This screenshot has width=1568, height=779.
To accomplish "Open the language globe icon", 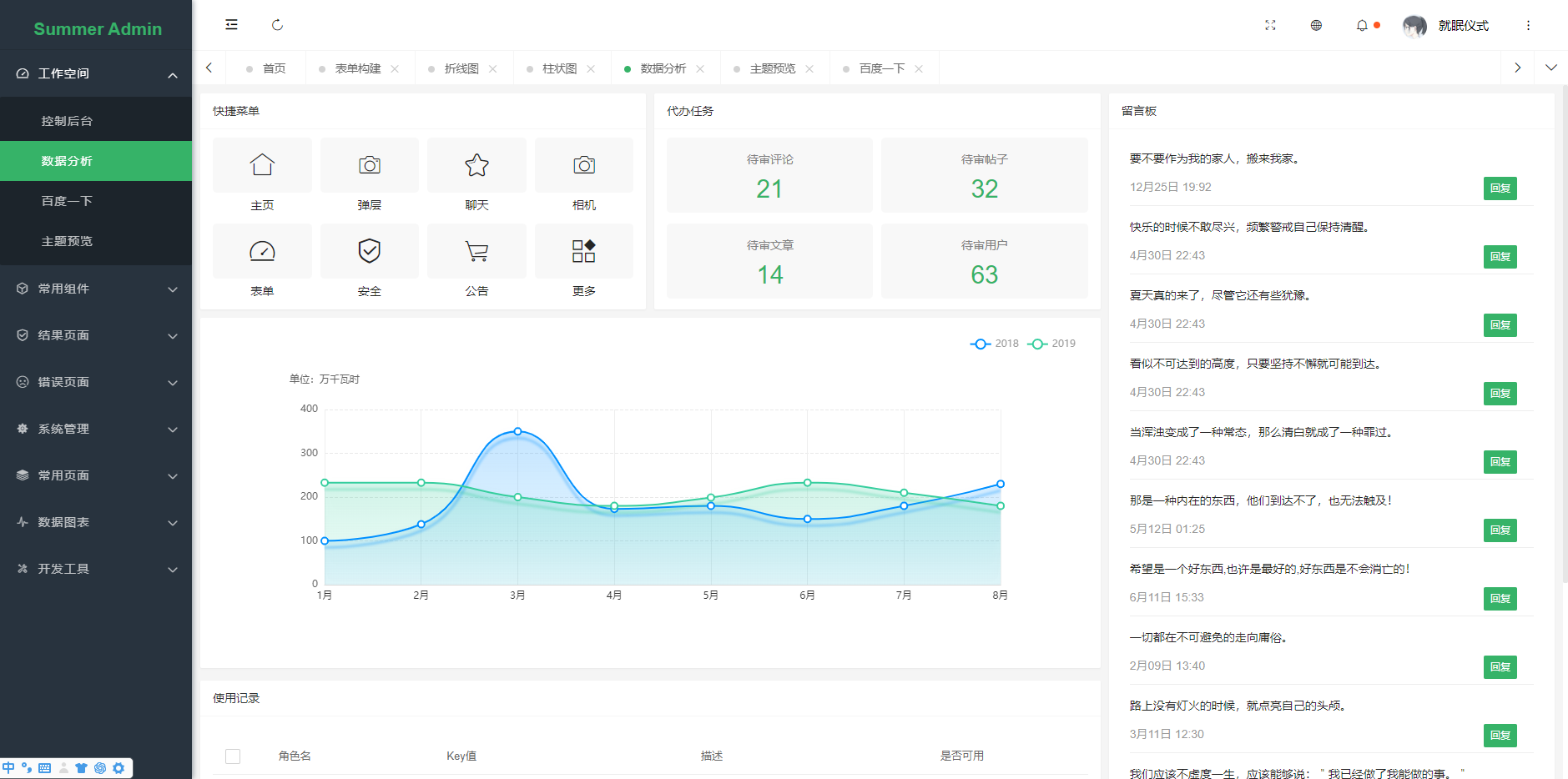I will (x=1316, y=25).
